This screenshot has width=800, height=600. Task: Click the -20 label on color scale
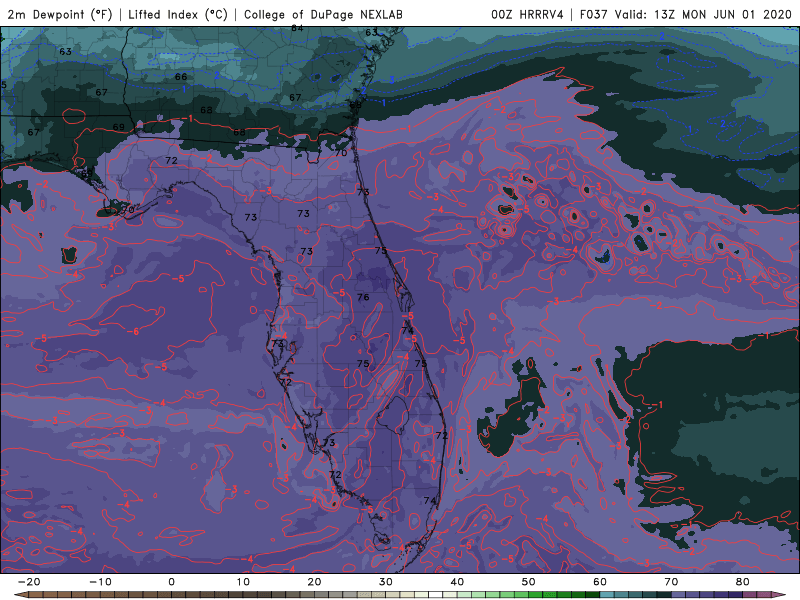point(29,582)
